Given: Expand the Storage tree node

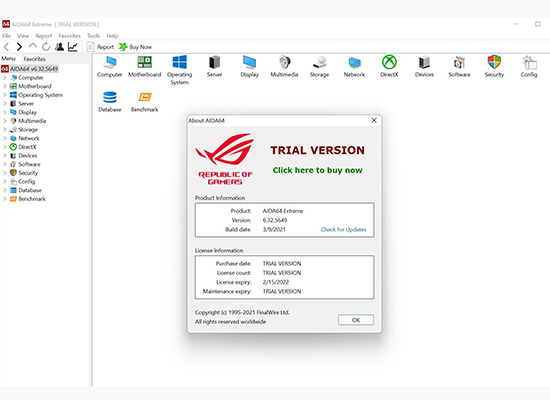Looking at the screenshot, I should (x=5, y=129).
